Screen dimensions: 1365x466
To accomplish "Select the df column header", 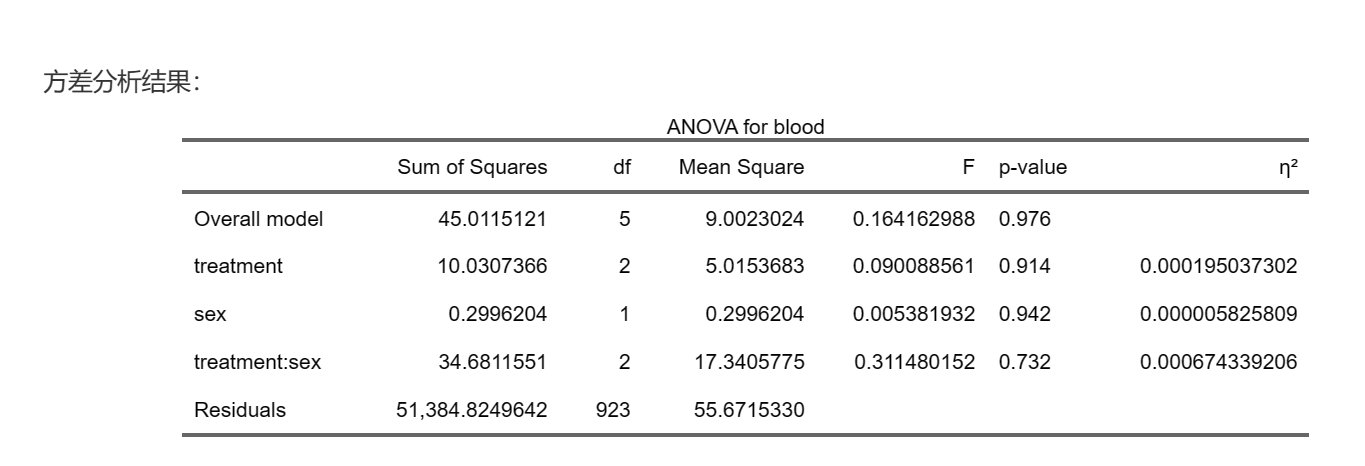I will click(622, 168).
